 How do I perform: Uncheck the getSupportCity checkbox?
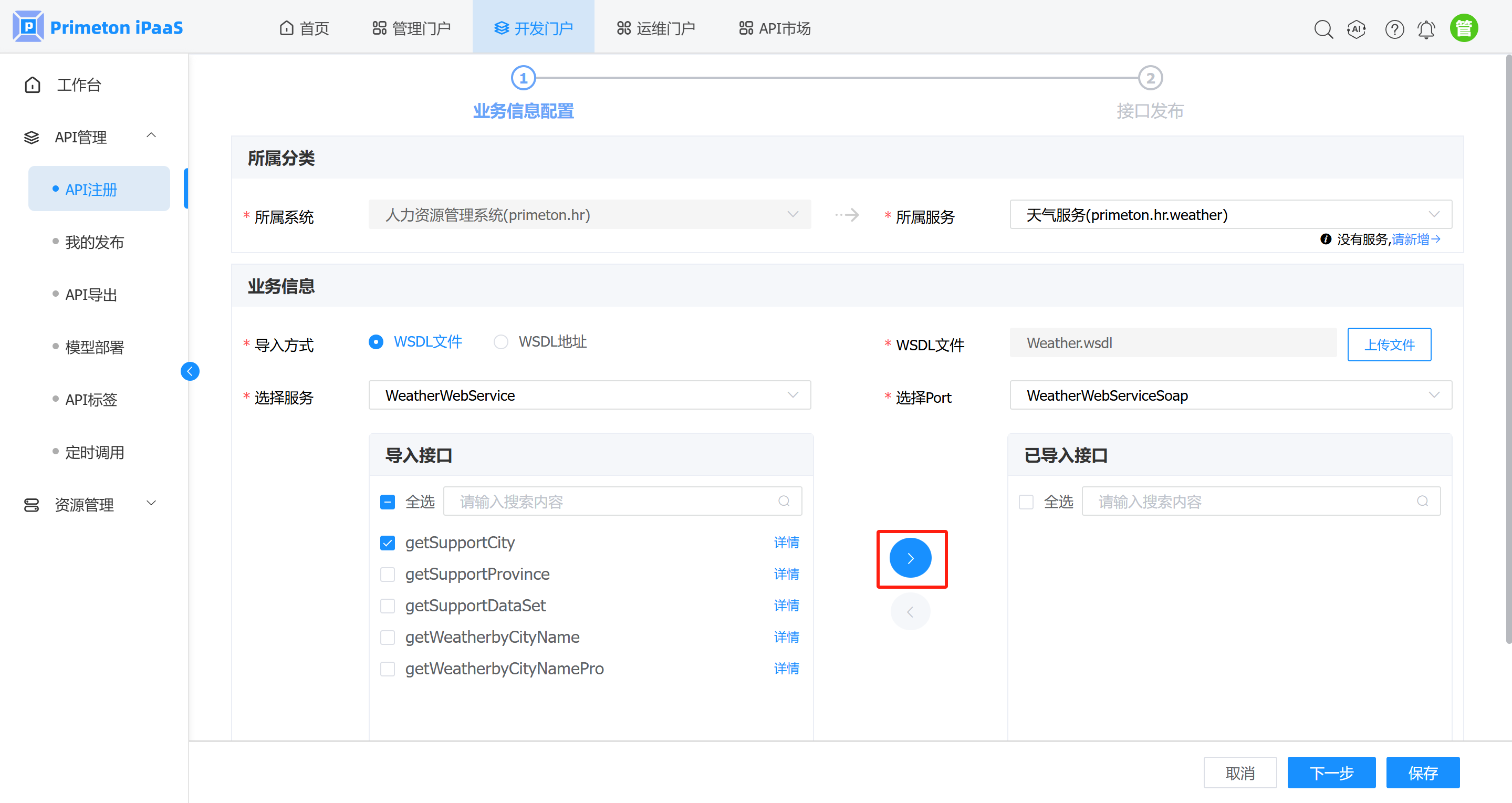click(x=388, y=543)
